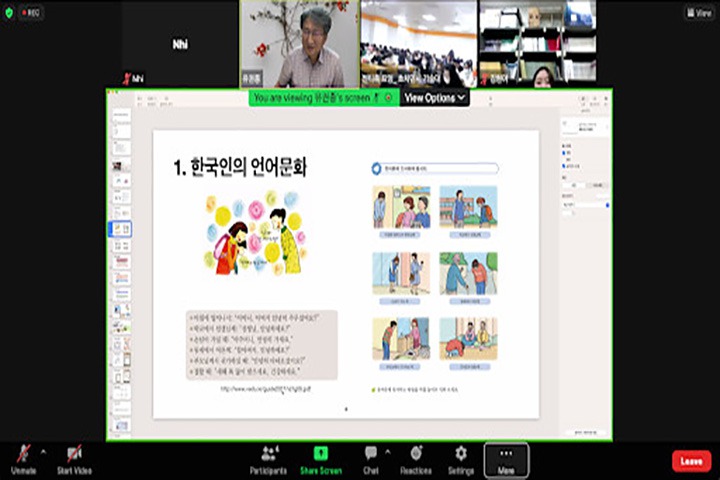The width and height of the screenshot is (720, 480).
Task: Click the View layout button
Action: [x=698, y=12]
